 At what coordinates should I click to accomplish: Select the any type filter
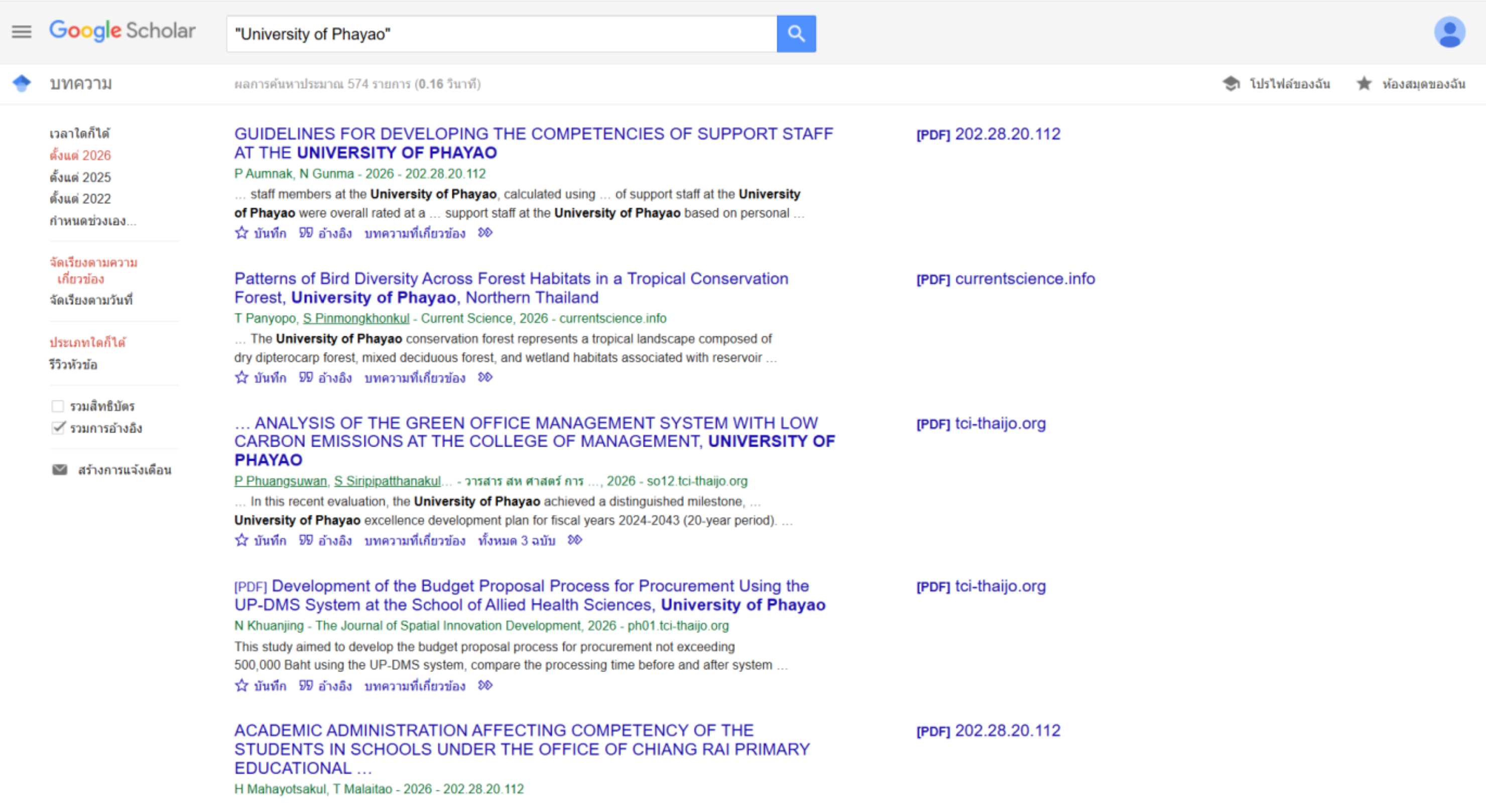88,342
